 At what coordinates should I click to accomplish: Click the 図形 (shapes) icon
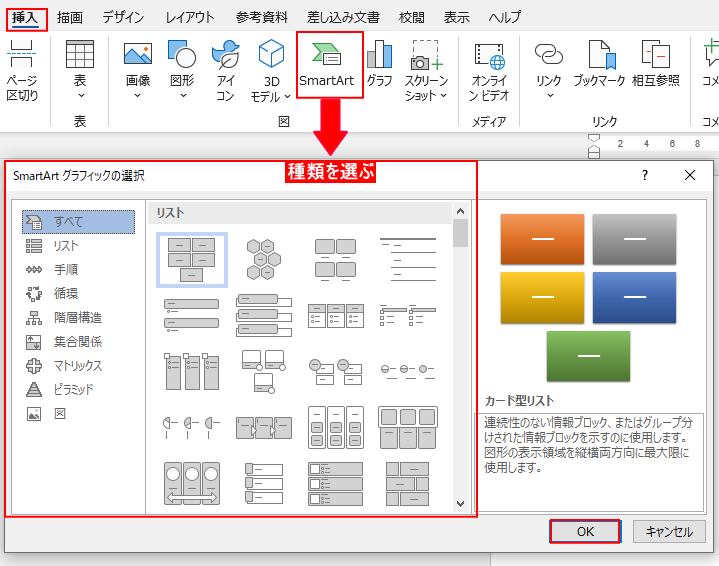pos(182,54)
